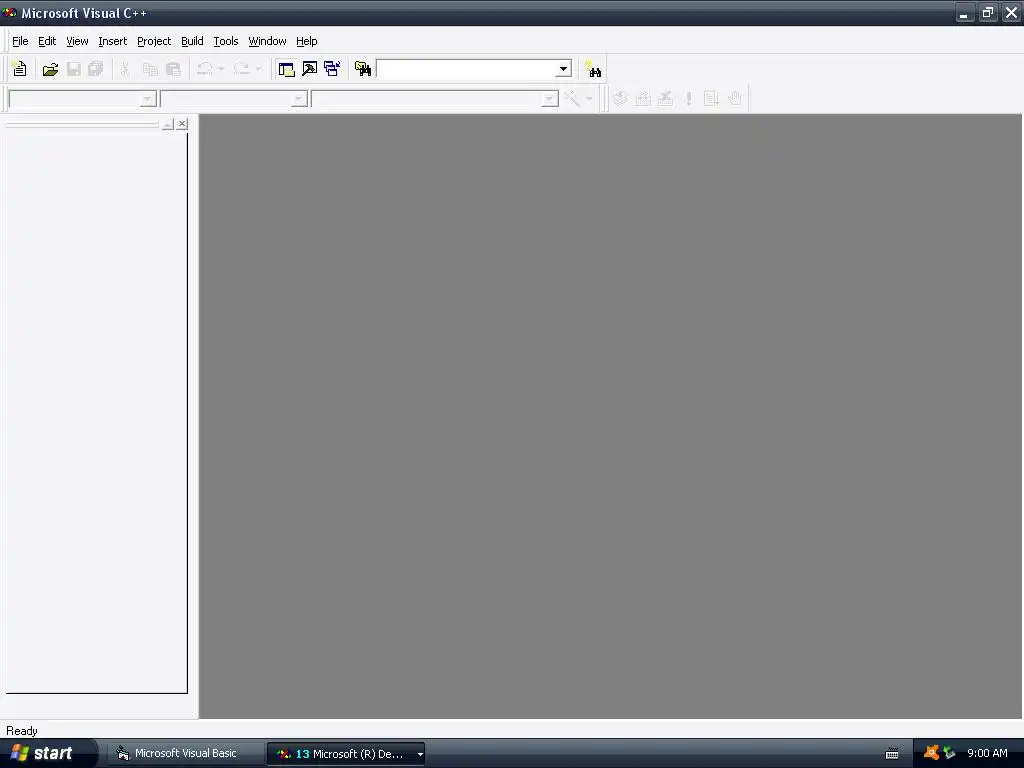Viewport: 1024px width, 768px height.
Task: Click the Compile icon in build toolbar
Action: pyautogui.click(x=620, y=99)
